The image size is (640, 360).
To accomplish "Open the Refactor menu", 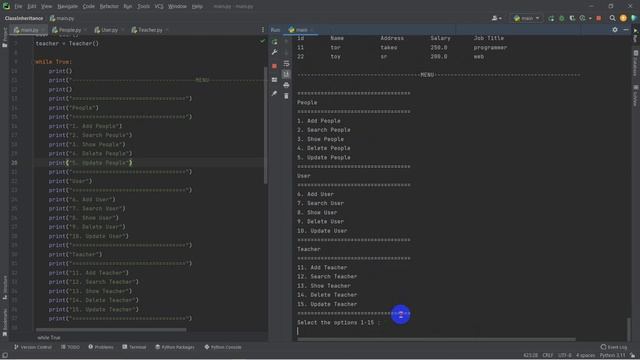I will [x=109, y=7].
